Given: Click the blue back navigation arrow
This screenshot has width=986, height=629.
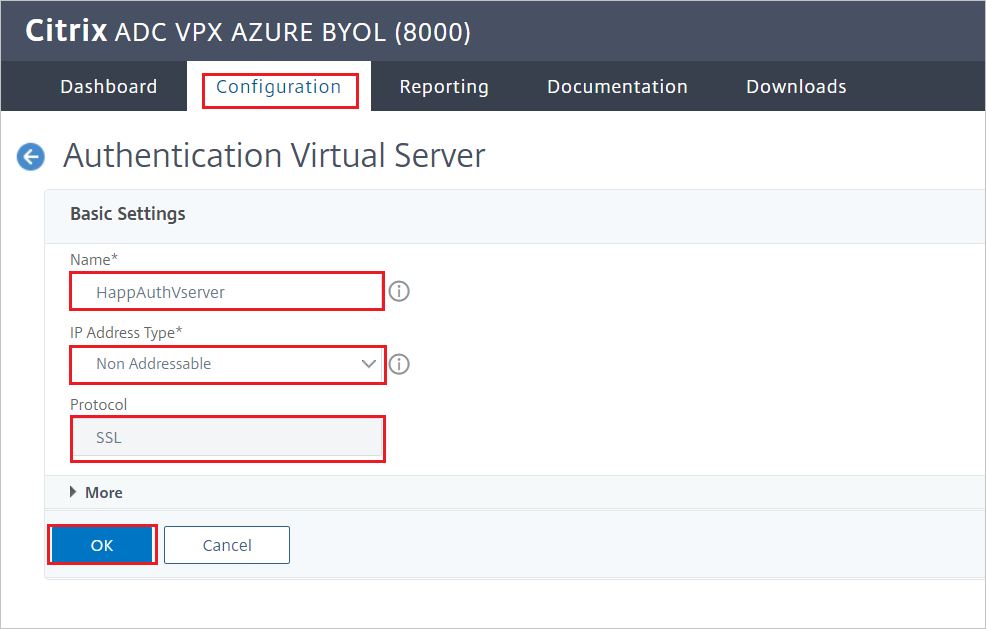Looking at the screenshot, I should (30, 157).
